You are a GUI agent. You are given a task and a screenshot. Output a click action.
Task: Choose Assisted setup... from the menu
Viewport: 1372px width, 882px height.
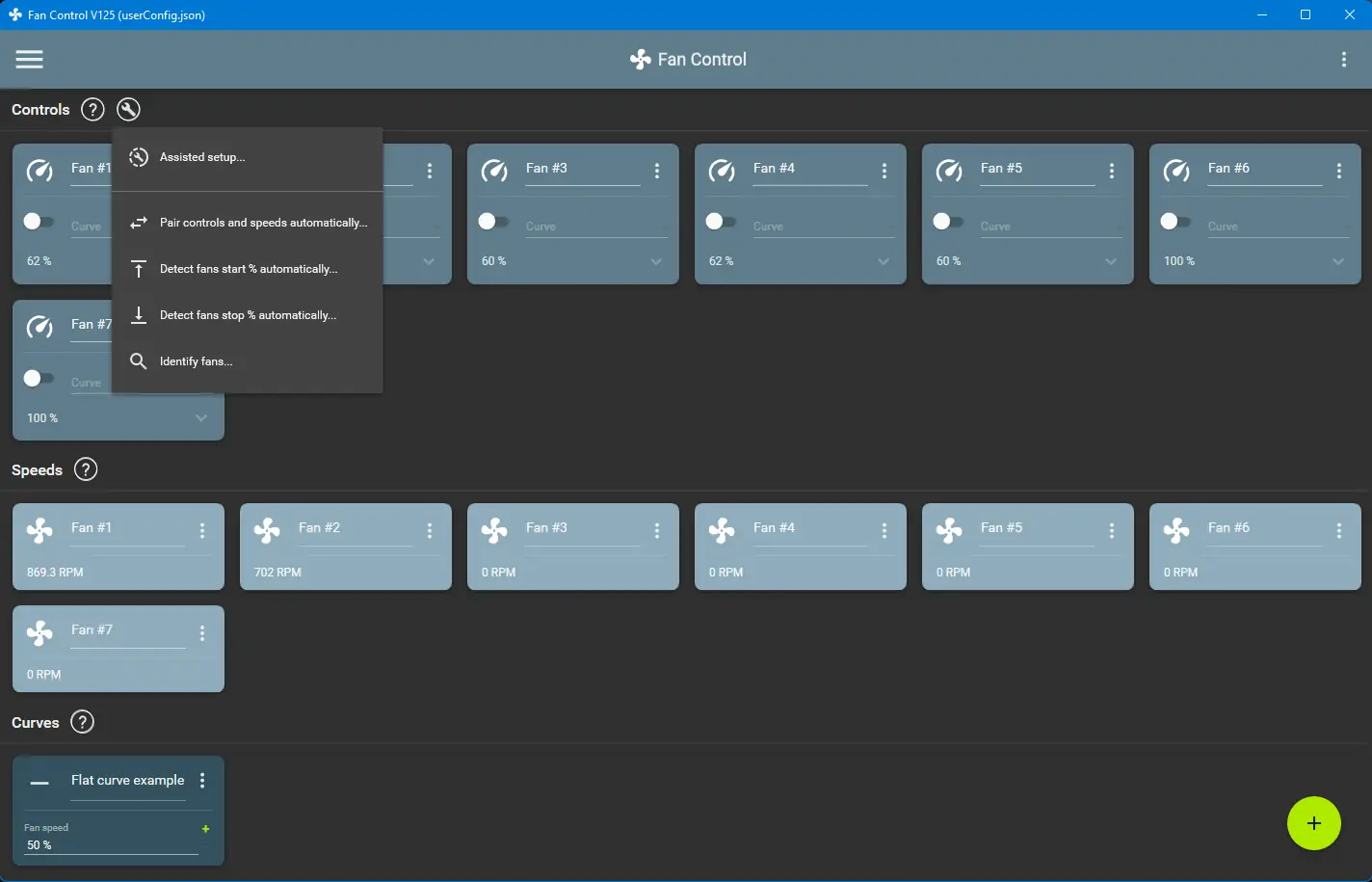pyautogui.click(x=248, y=157)
